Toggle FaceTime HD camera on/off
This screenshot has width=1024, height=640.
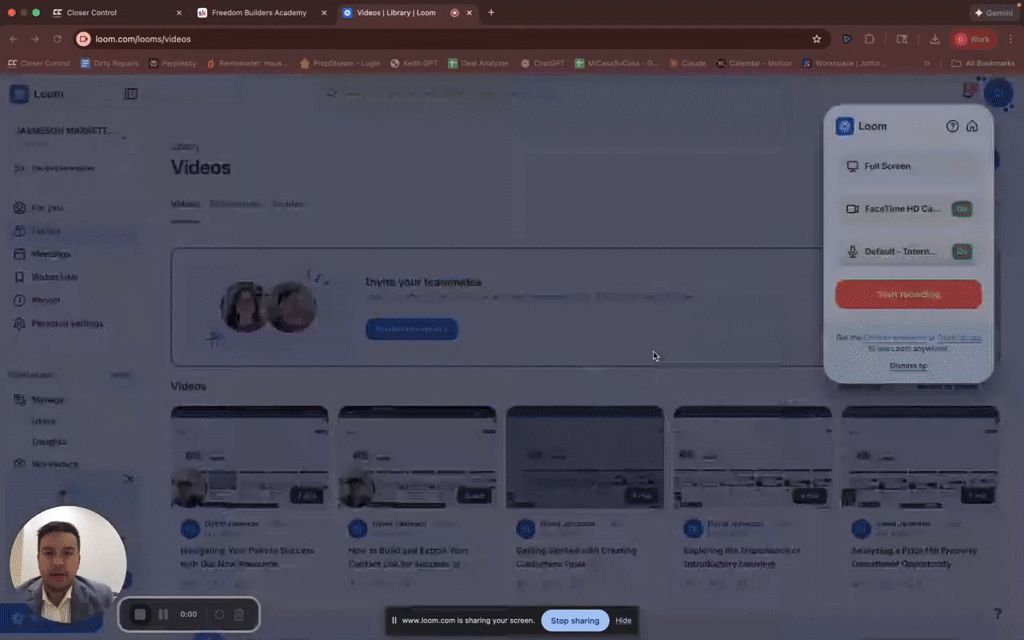coord(961,209)
